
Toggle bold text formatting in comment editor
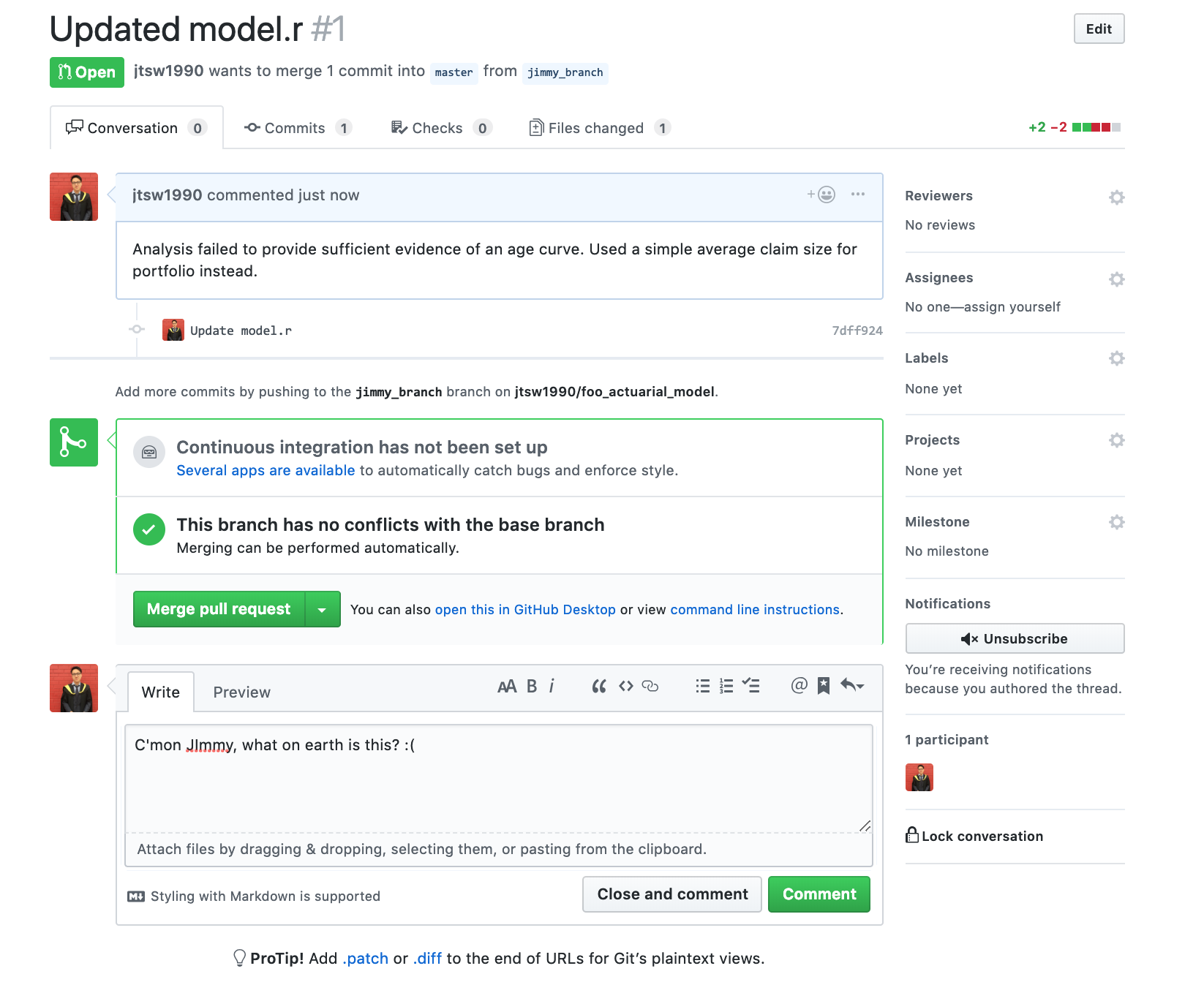pos(532,686)
